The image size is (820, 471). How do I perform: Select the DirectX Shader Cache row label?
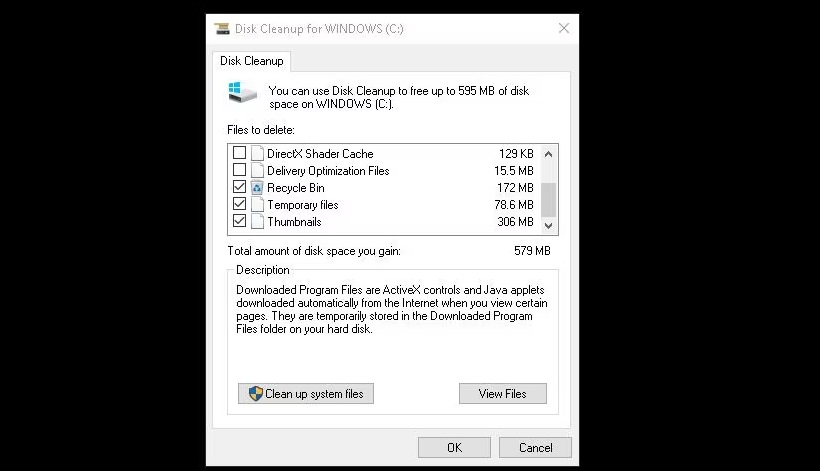click(x=320, y=154)
